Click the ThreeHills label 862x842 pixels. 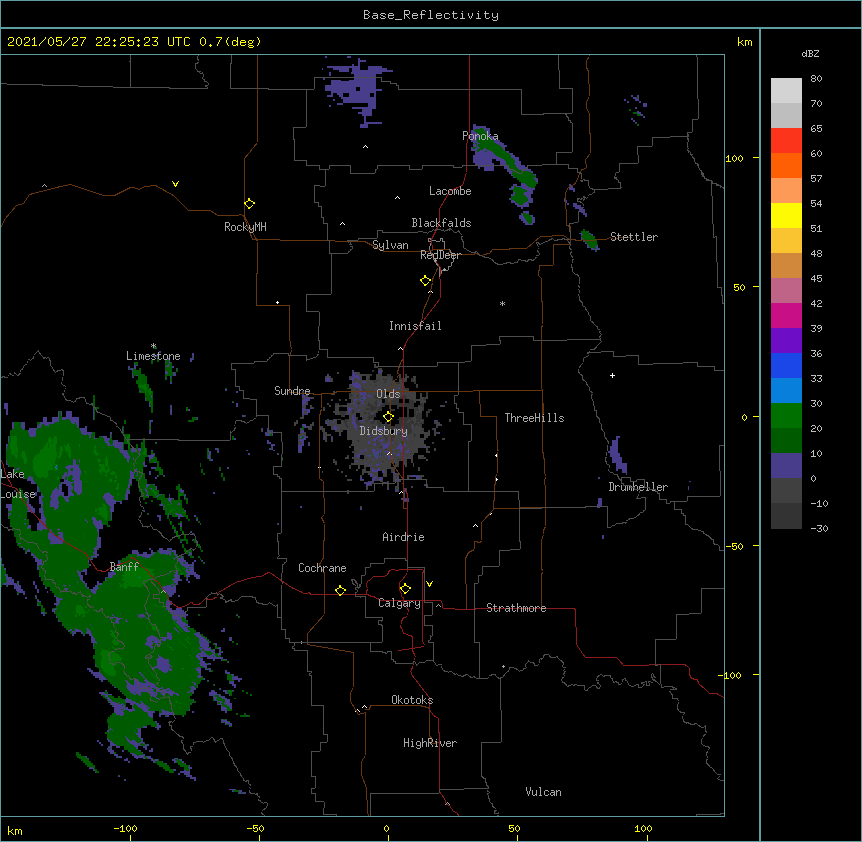coord(534,418)
